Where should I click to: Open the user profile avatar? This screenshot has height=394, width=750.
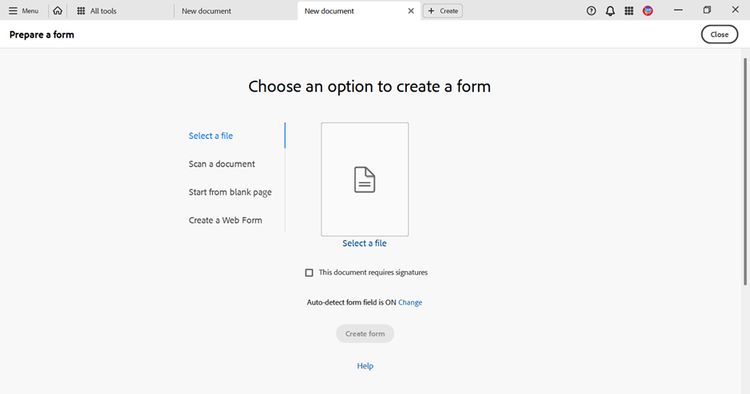pos(648,11)
